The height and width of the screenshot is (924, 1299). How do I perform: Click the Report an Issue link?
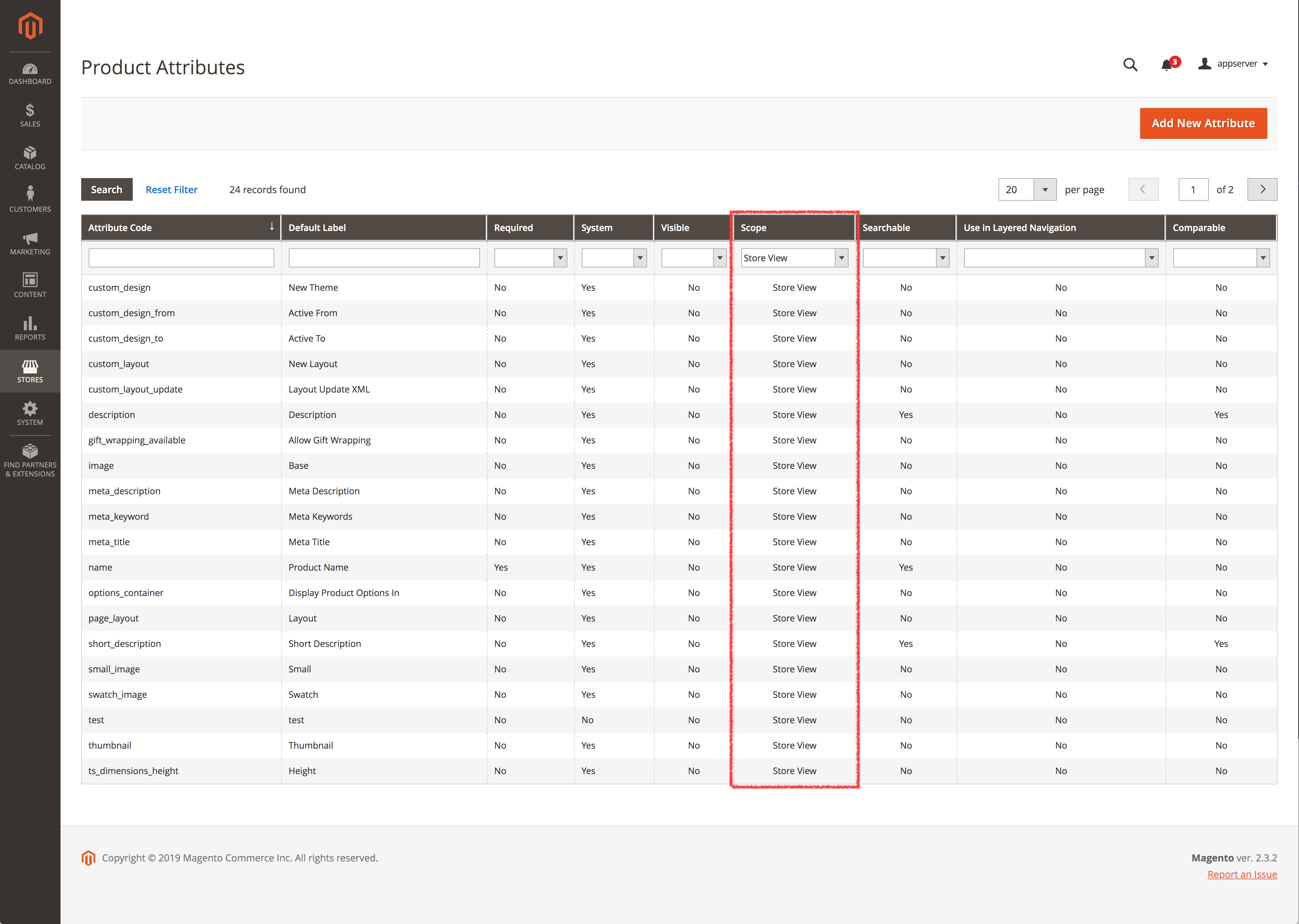coord(1242,874)
